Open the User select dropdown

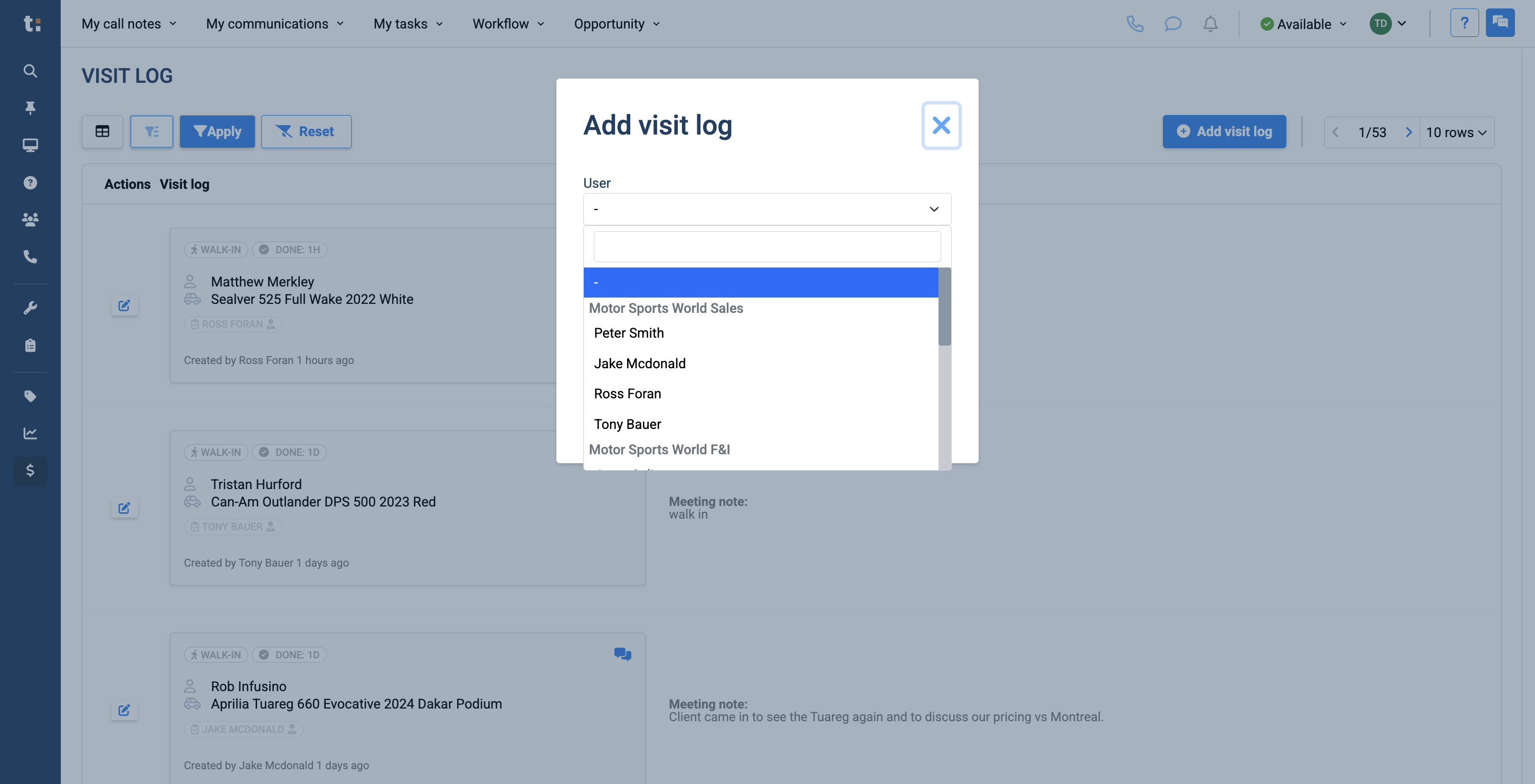[767, 209]
